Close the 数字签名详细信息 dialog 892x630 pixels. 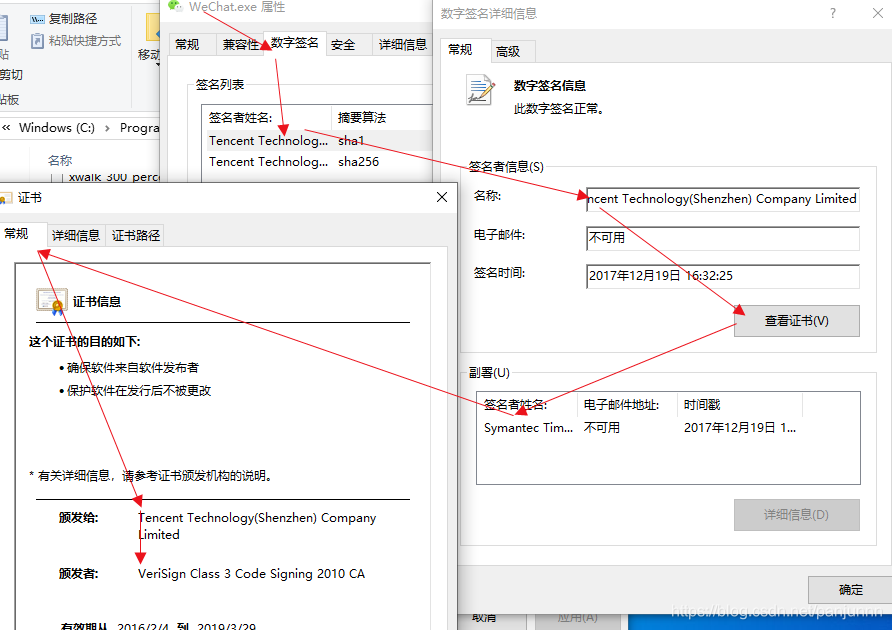[878, 13]
